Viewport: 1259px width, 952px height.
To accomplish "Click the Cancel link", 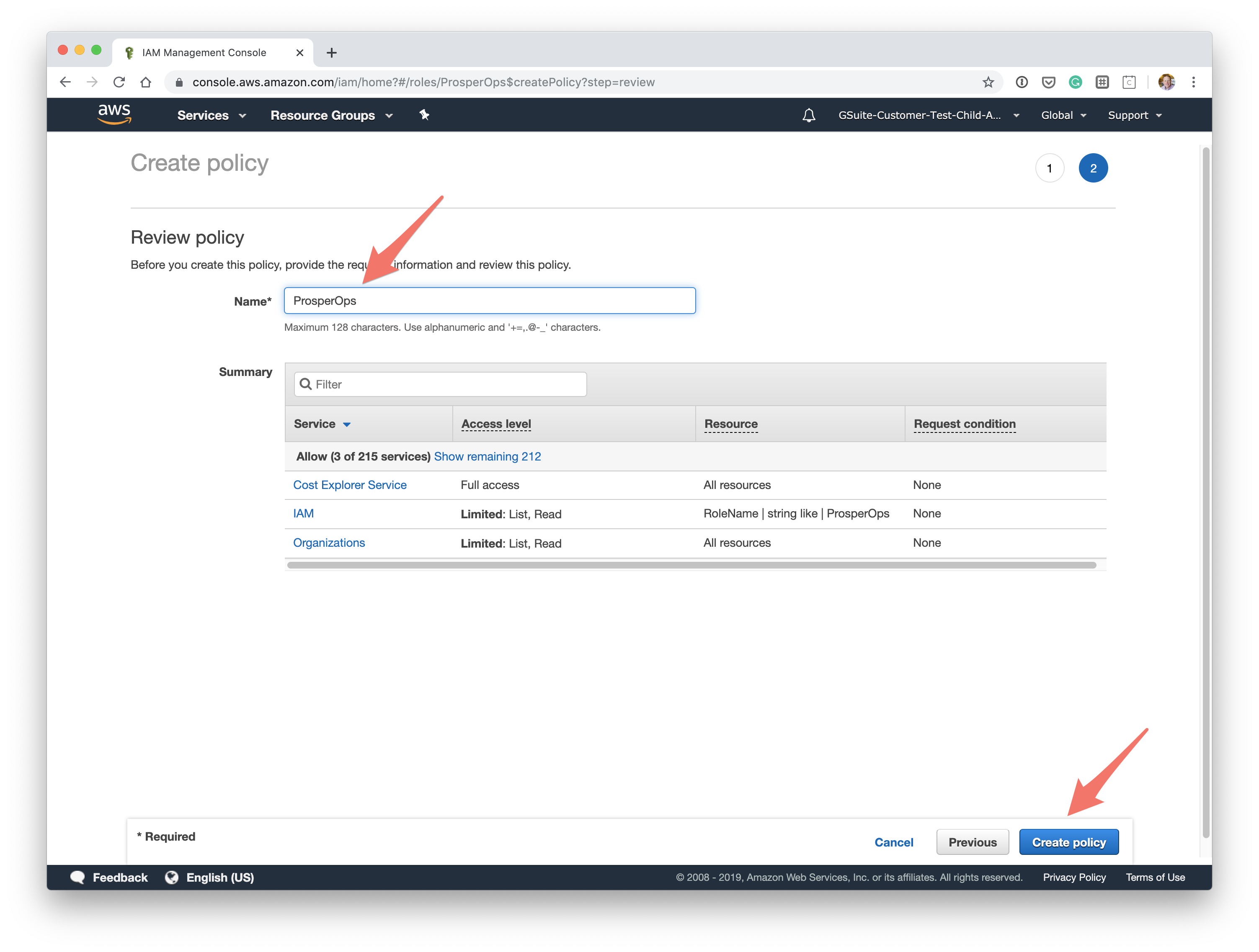I will pos(894,842).
